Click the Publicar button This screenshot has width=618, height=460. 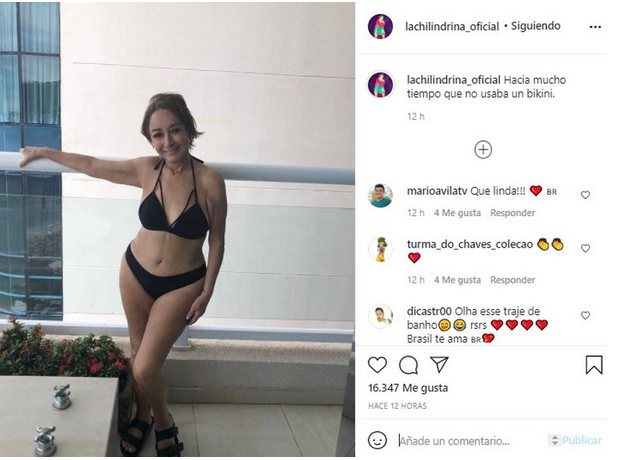tap(581, 440)
